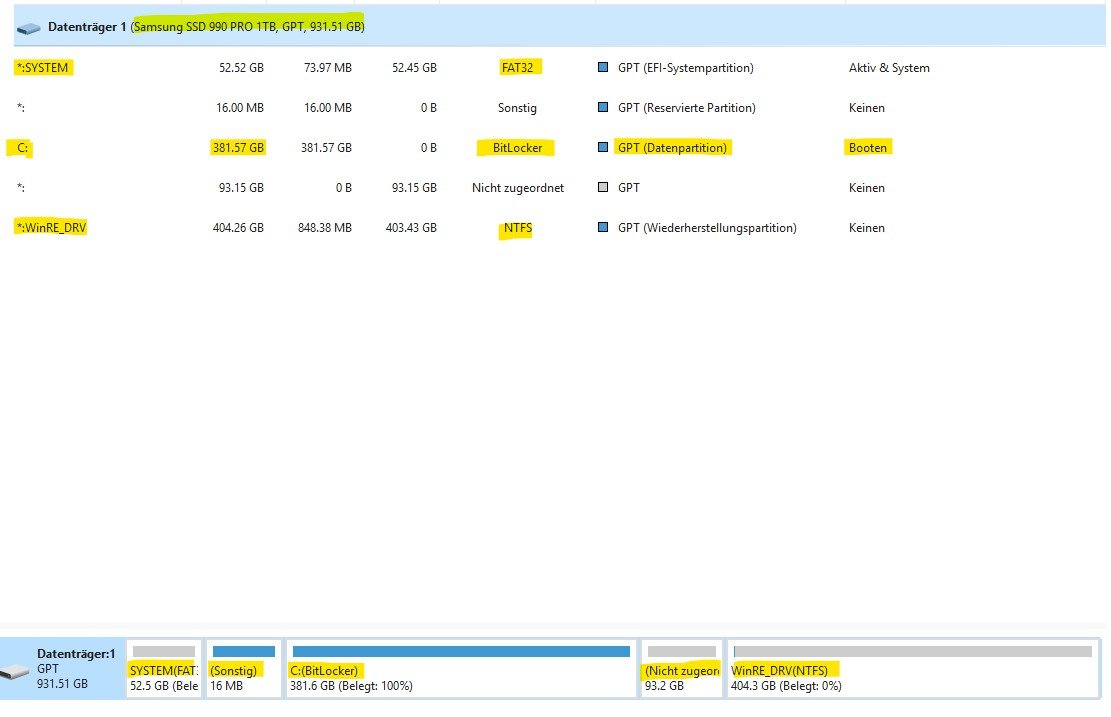Screen dimensions: 1111x717
Task: Select the C: partition row label
Action: click(22, 147)
